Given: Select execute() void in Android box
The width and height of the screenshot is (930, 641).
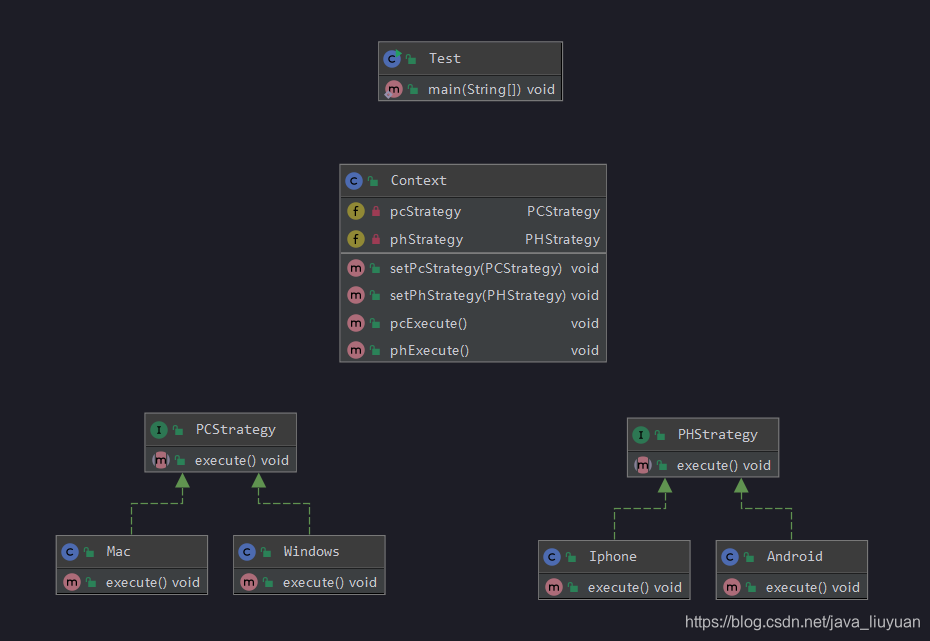Looking at the screenshot, I should coord(813,588).
